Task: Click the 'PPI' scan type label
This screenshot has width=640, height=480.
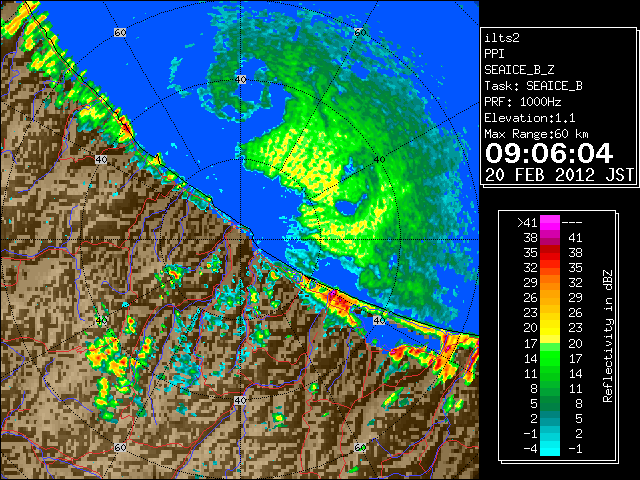Action: 494,54
